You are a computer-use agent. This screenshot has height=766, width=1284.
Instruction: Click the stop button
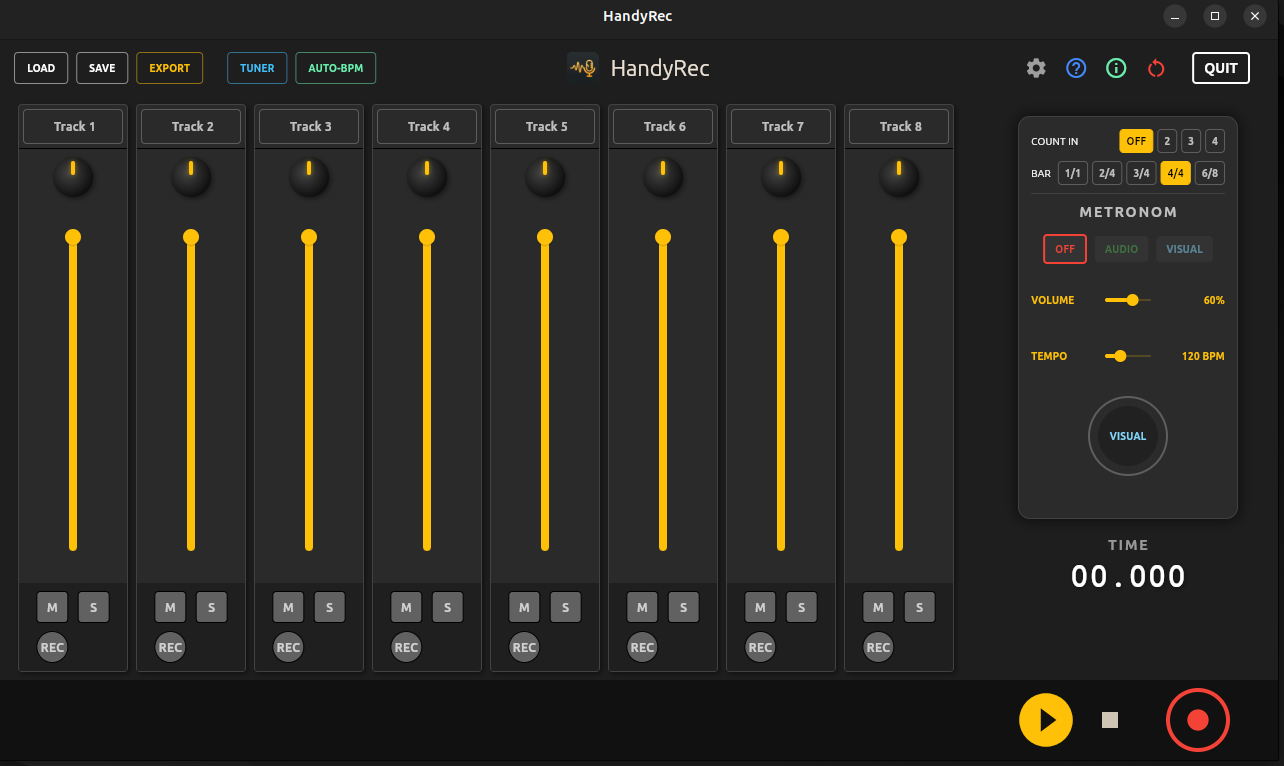click(1109, 720)
